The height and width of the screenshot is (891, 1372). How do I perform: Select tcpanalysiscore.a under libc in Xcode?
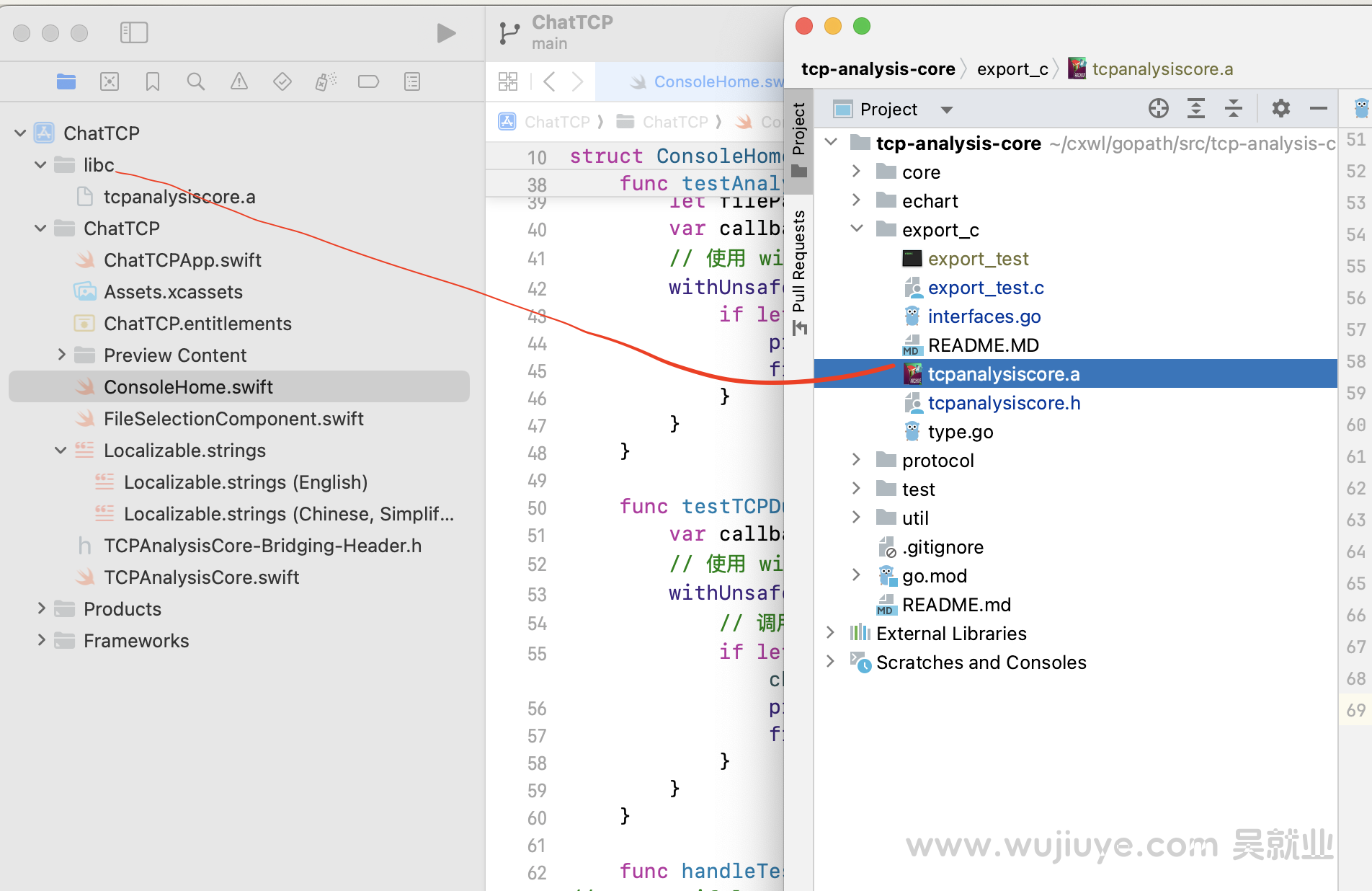179,197
